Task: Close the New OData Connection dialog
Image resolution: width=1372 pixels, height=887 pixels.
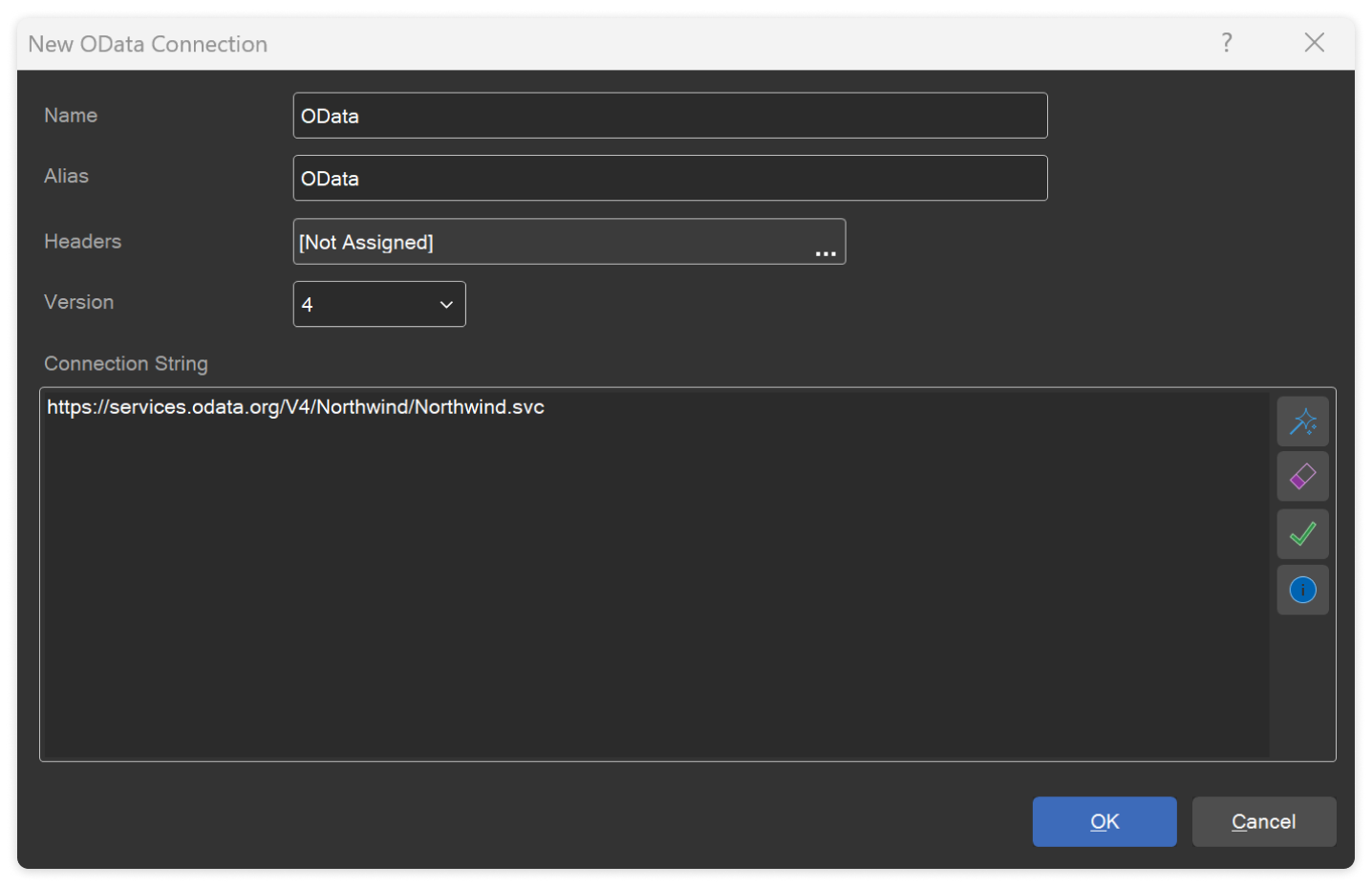Action: click(1314, 43)
